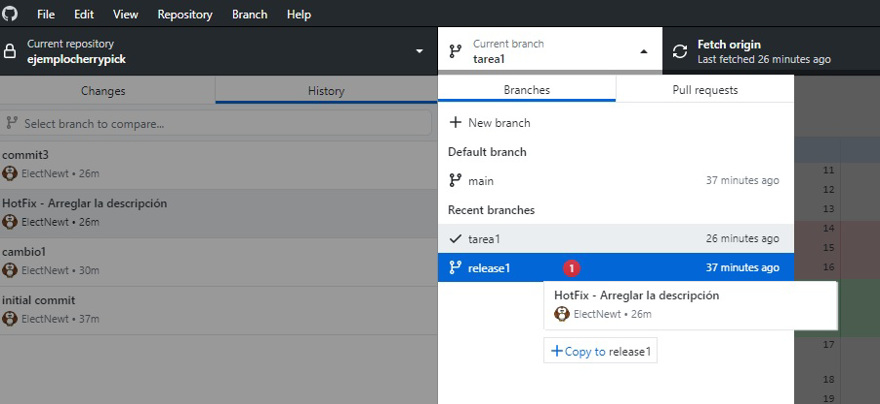The height and width of the screenshot is (404, 880).
Task: Click the Fetch origin sync arrows icon
Action: [680, 52]
